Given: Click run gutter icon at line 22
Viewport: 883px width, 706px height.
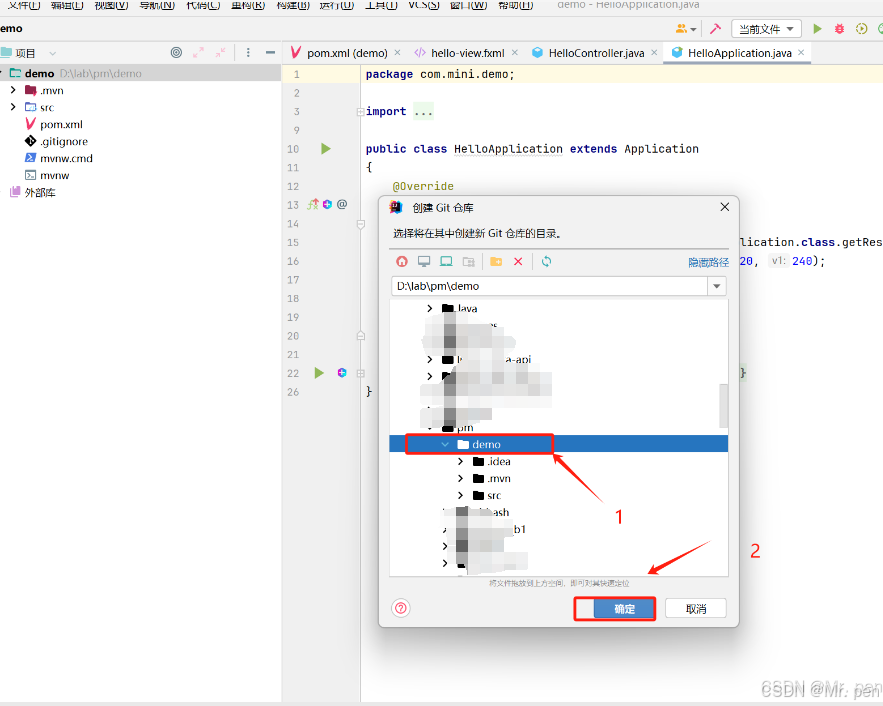Looking at the screenshot, I should 319,373.
